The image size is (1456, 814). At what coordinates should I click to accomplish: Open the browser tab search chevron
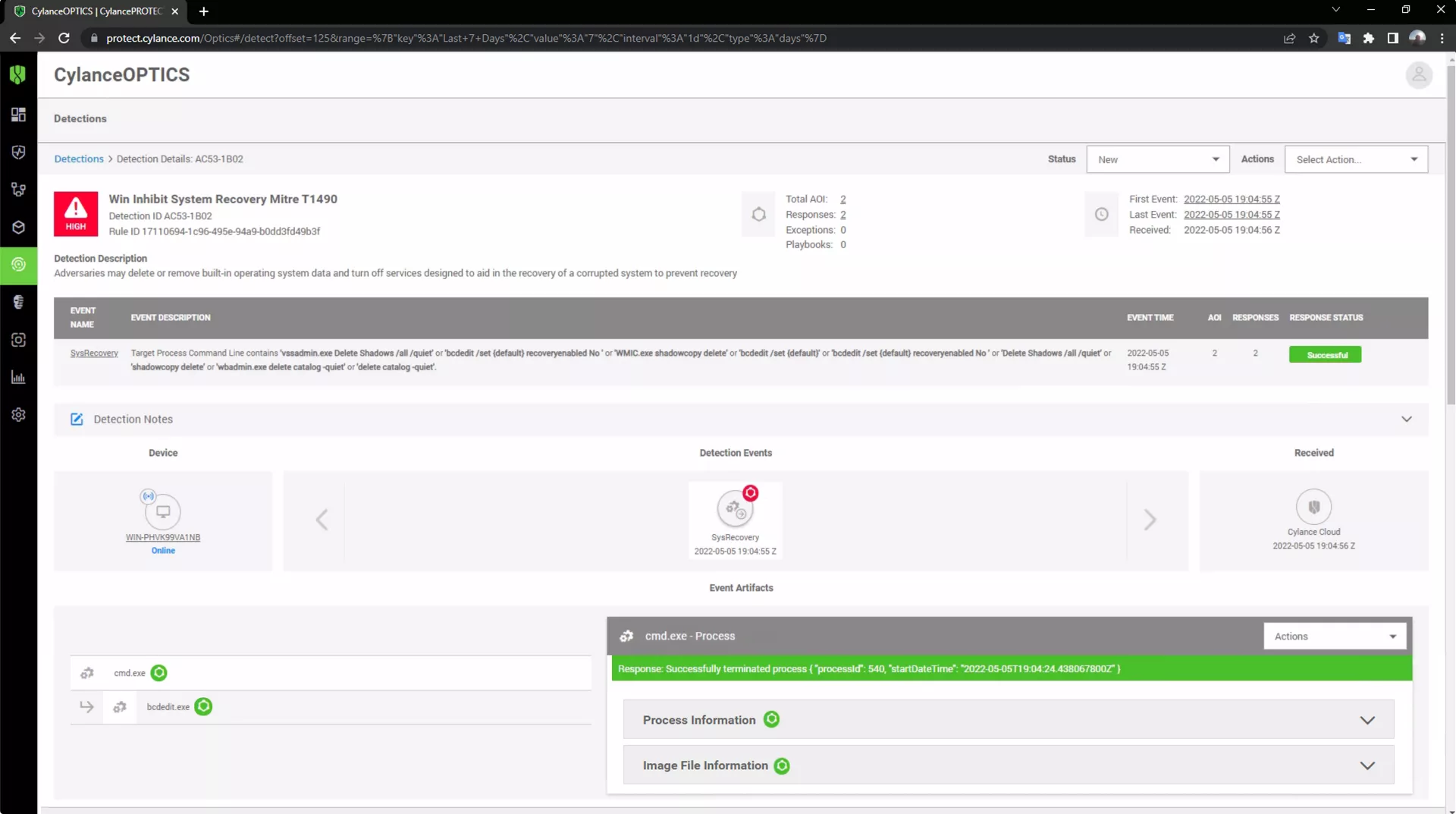point(1336,10)
